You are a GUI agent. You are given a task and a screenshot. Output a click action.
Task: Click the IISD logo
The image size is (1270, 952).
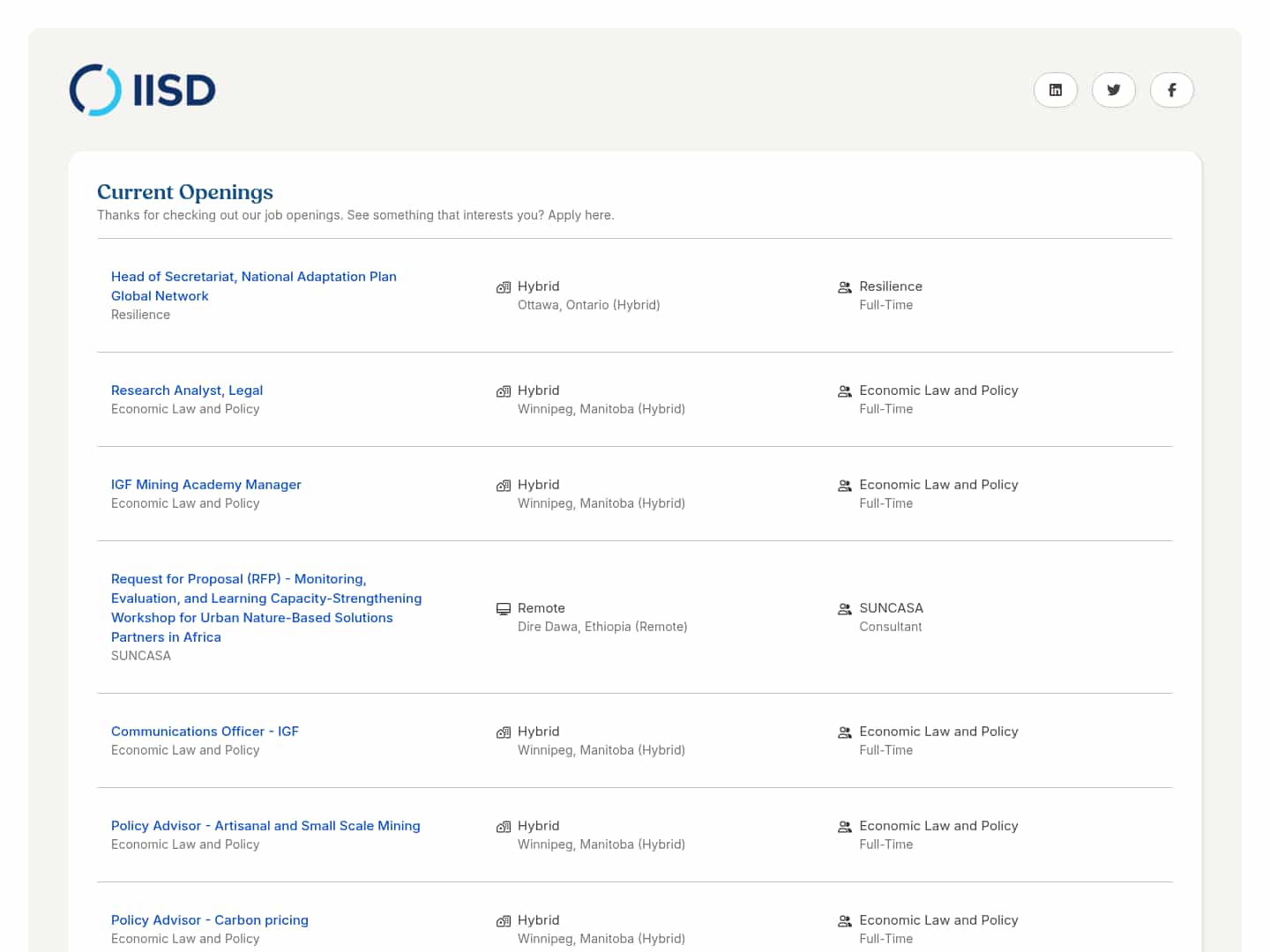point(143,90)
